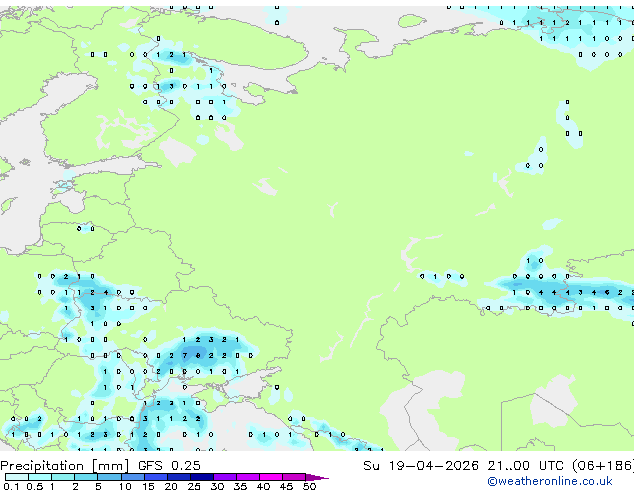Screen dimensions: 634x490
Task: Select the 'GFS 0.25' model label
Action: pyautogui.click(x=169, y=466)
